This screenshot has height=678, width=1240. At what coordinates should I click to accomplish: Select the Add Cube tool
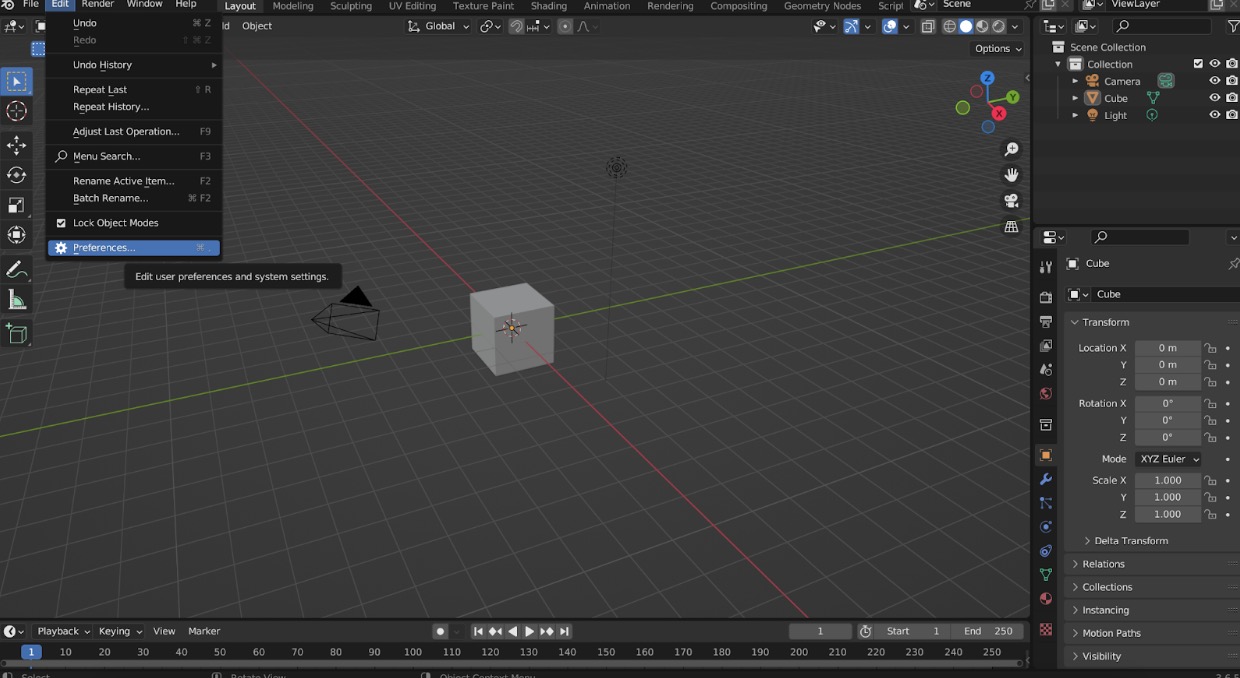(17, 334)
